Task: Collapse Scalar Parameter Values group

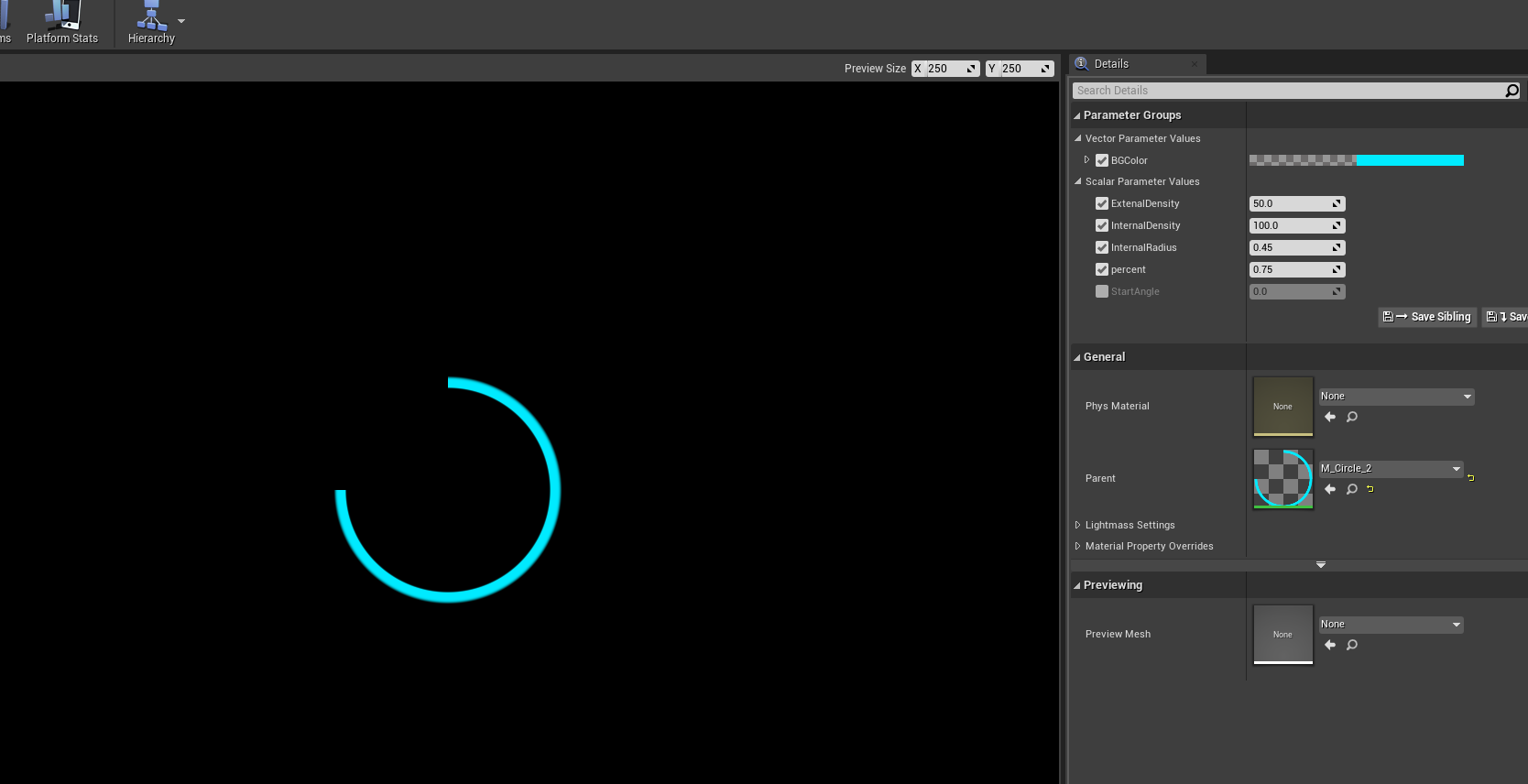Action: tap(1078, 181)
